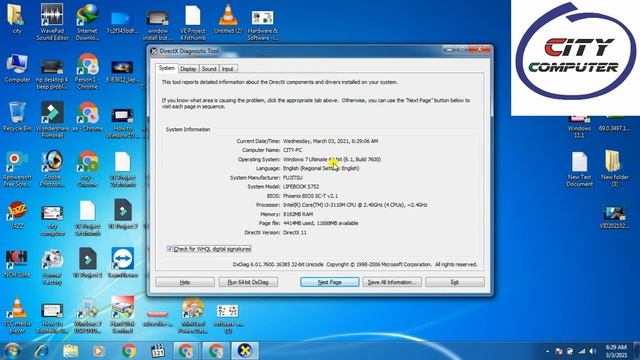Viewport: 640px width, 360px height.
Task: Switch to the Input tab
Action: [x=228, y=69]
